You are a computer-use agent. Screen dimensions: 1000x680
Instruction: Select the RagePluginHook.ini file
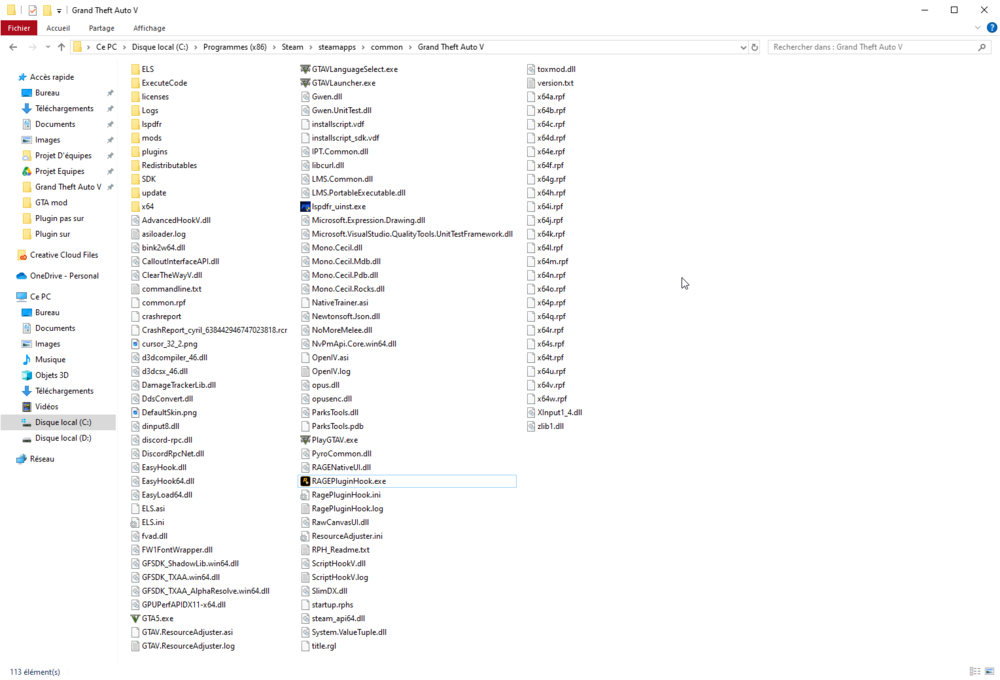pyautogui.click(x=346, y=495)
